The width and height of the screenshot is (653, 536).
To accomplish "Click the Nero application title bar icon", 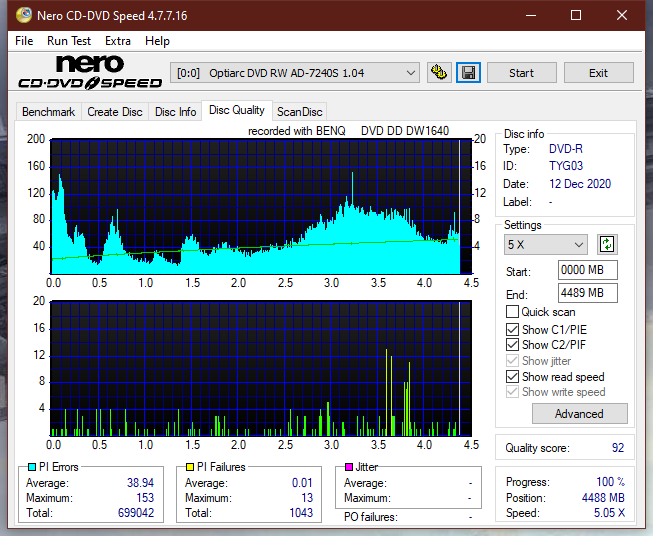I will 24,15.
